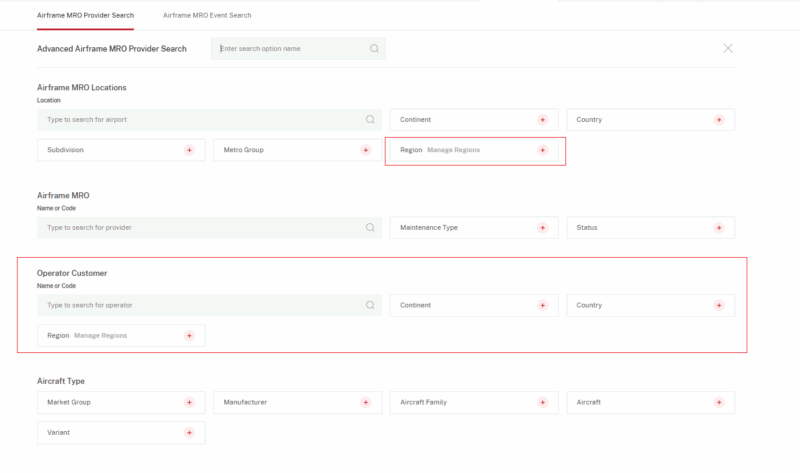Open Manage Regions link in Airframe MRO Locations

click(453, 150)
